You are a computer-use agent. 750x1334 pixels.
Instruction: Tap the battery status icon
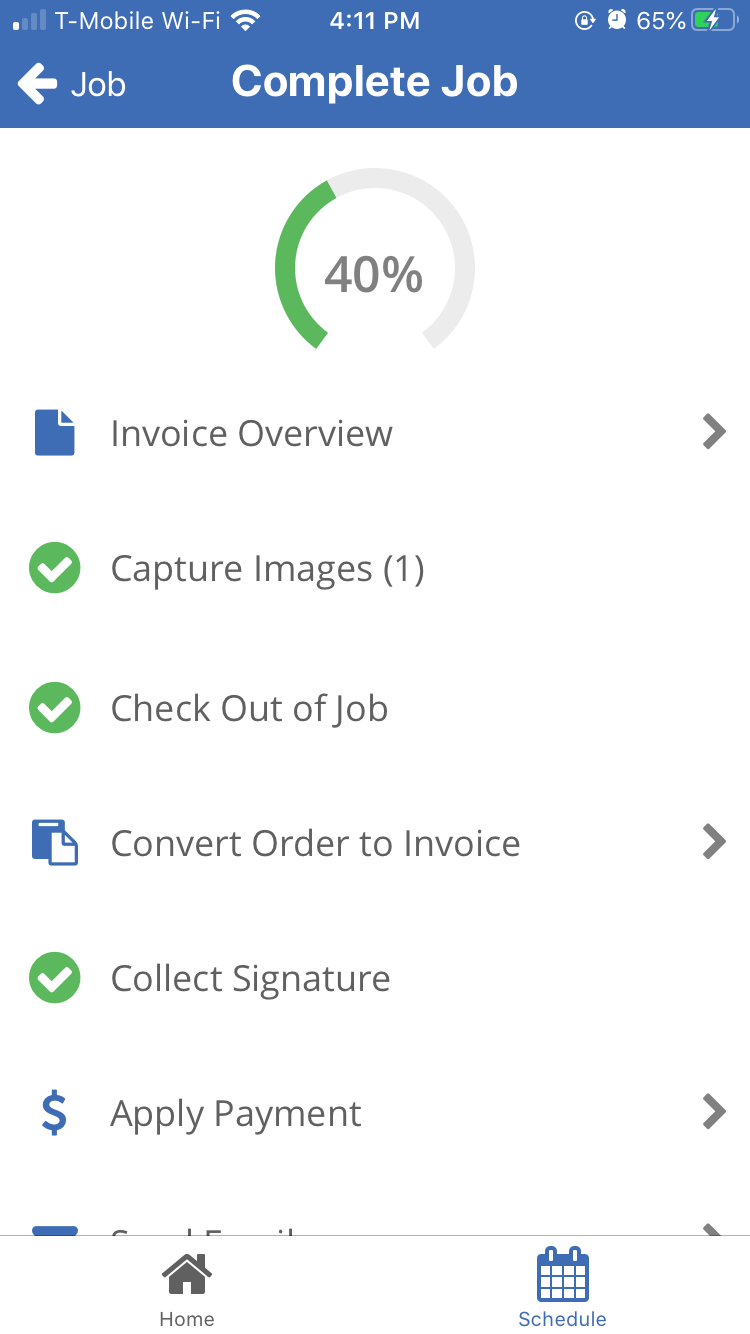(716, 20)
